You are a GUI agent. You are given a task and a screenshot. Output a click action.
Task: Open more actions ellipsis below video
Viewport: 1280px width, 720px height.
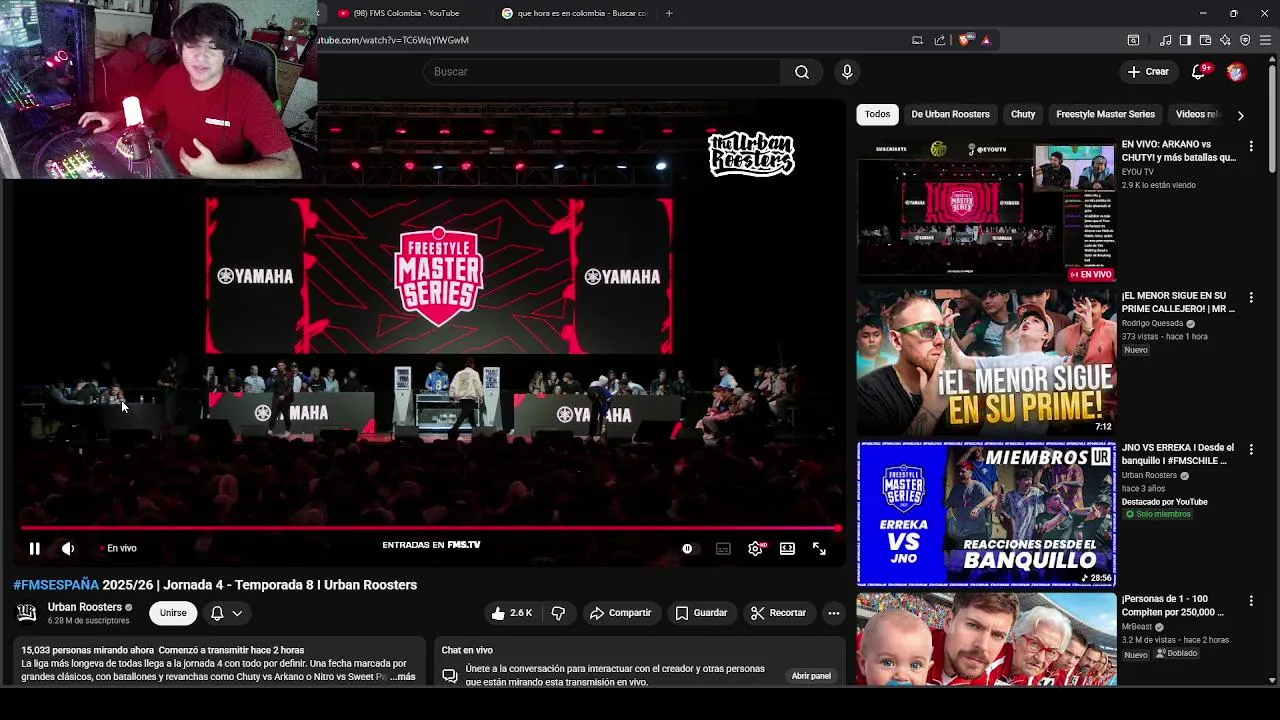pos(833,613)
